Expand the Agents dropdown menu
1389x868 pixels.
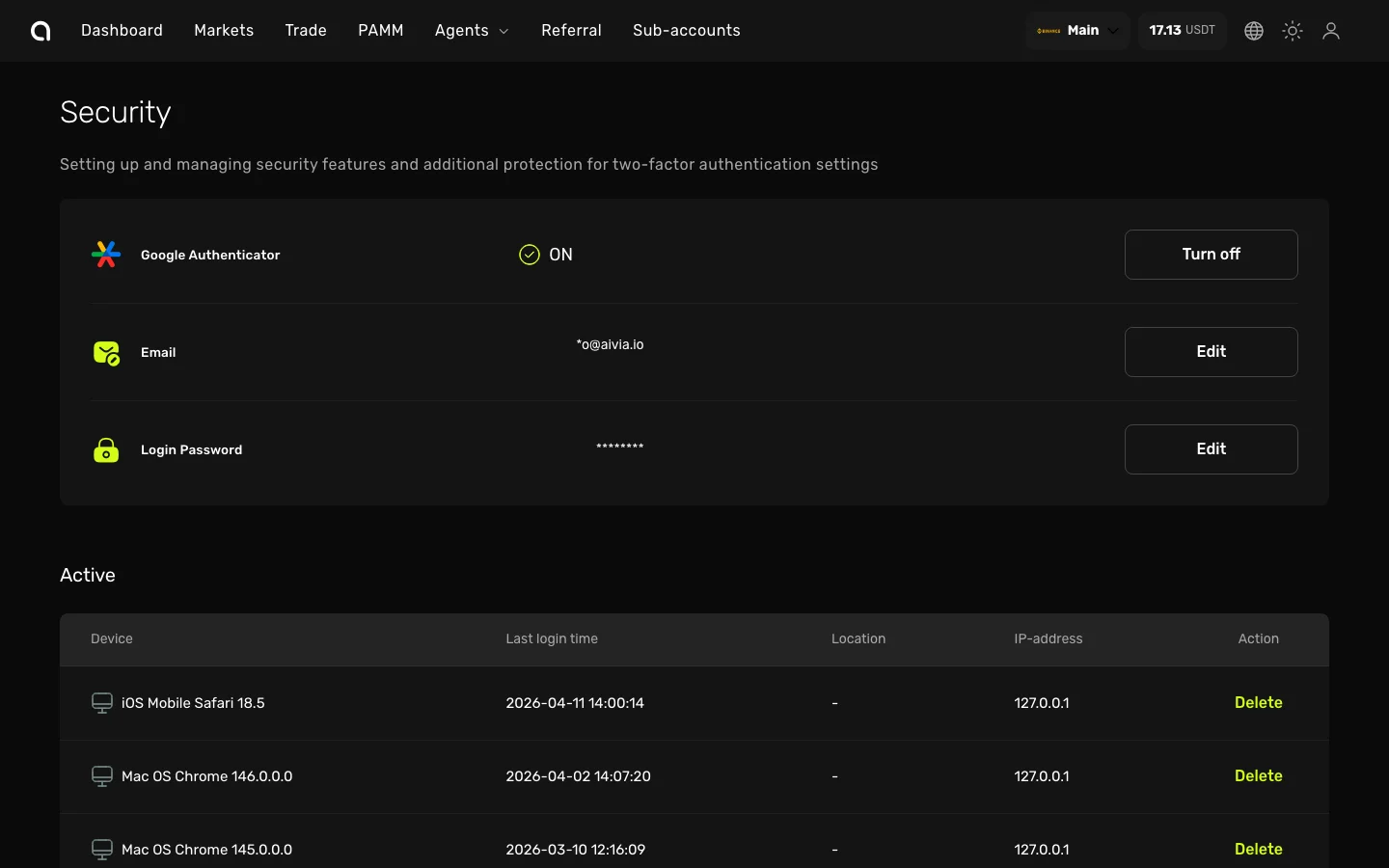tap(471, 31)
